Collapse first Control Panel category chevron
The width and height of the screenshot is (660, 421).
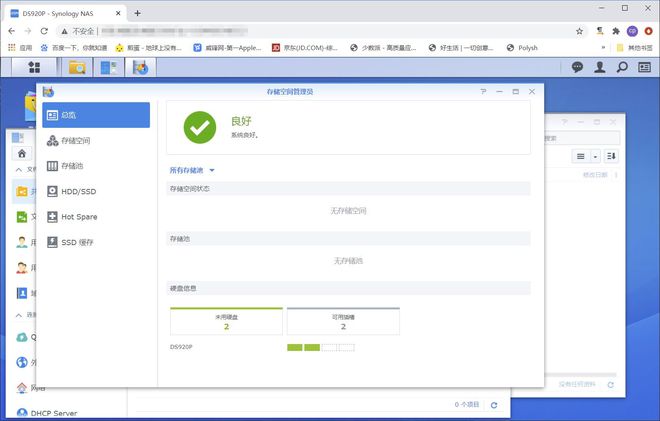tap(19, 170)
